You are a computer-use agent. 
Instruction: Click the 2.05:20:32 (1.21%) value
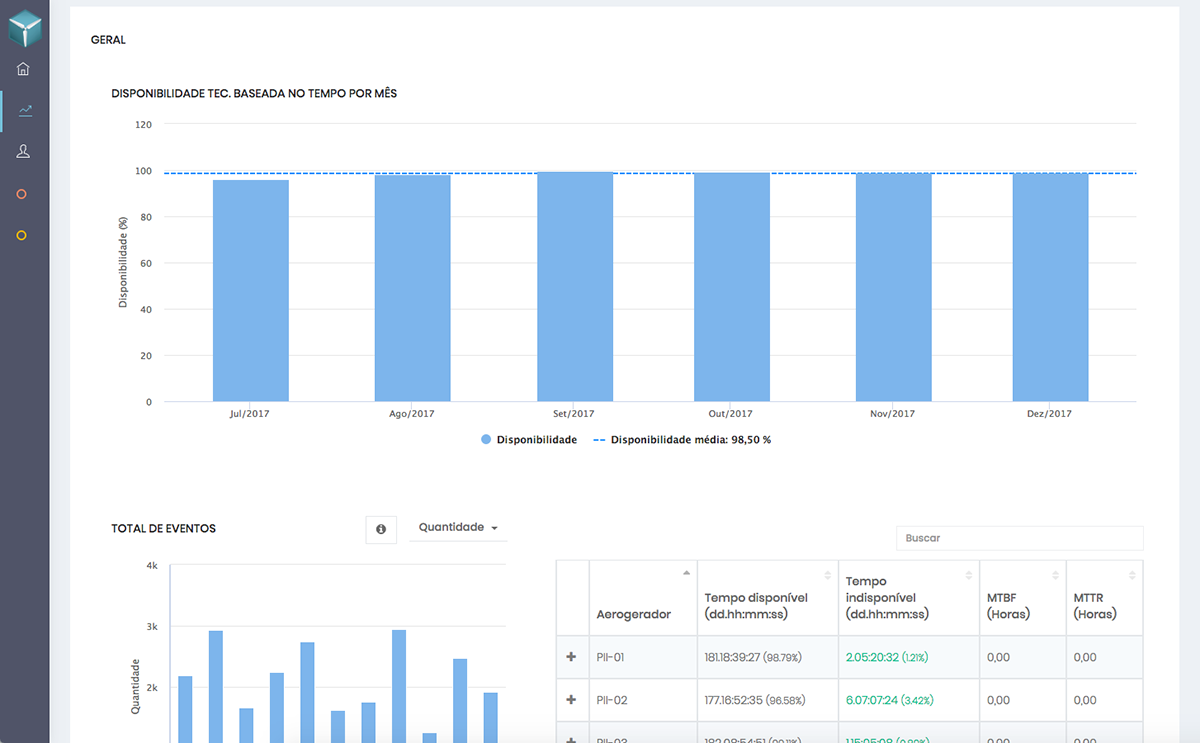[x=888, y=657]
